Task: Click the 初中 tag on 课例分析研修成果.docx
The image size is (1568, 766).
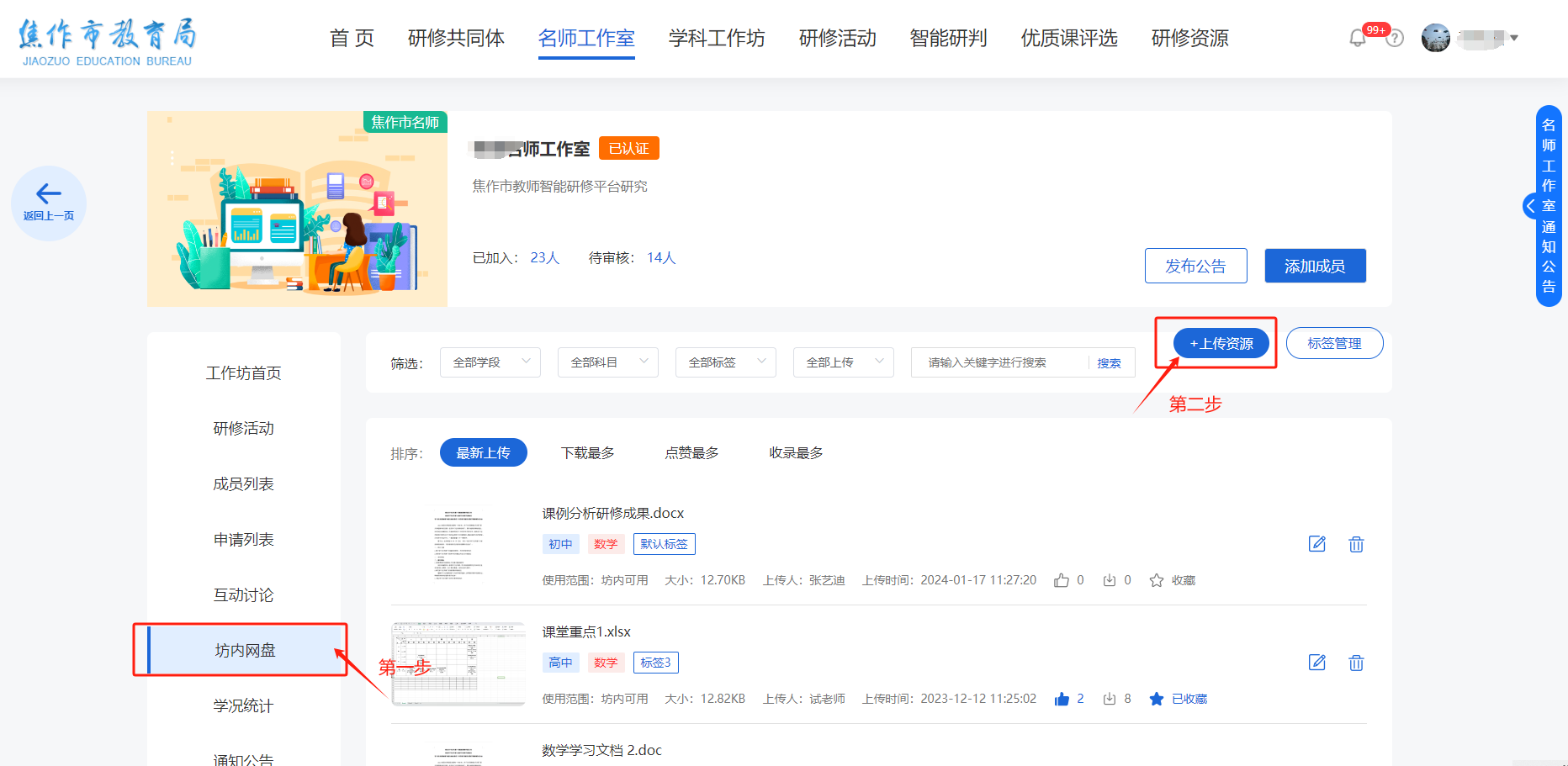Action: (560, 544)
